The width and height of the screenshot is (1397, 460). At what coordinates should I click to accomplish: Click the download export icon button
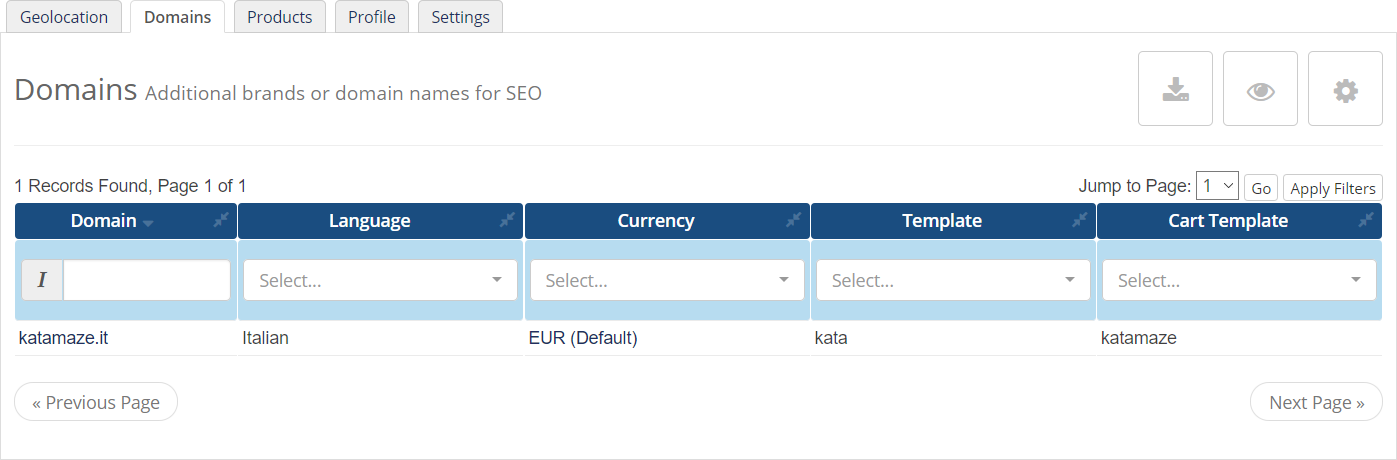point(1175,89)
